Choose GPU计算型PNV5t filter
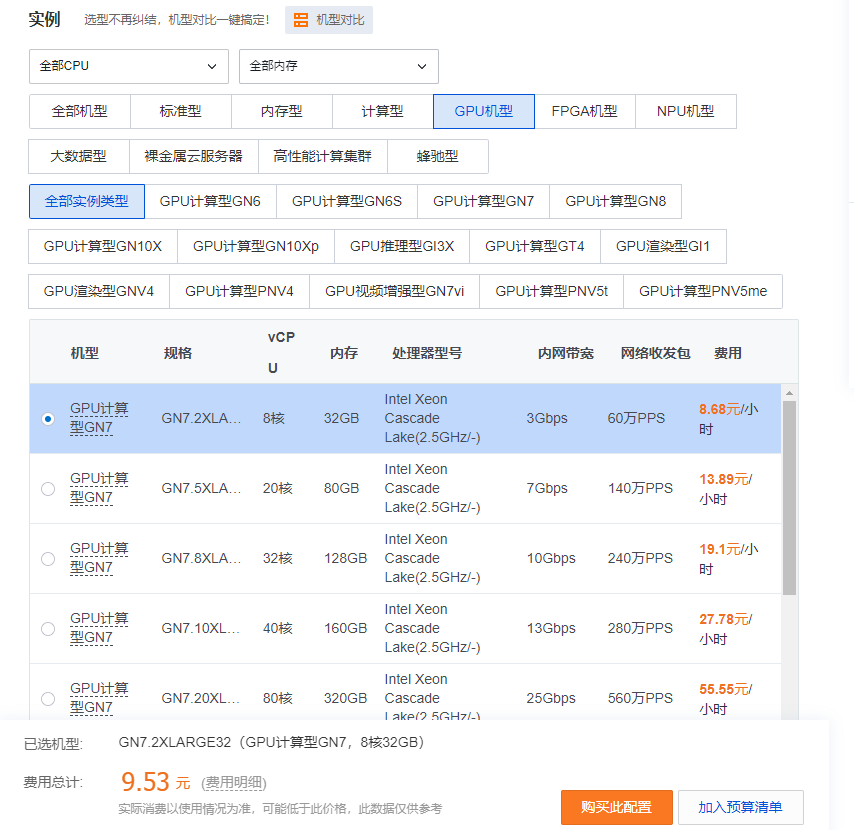 [552, 292]
